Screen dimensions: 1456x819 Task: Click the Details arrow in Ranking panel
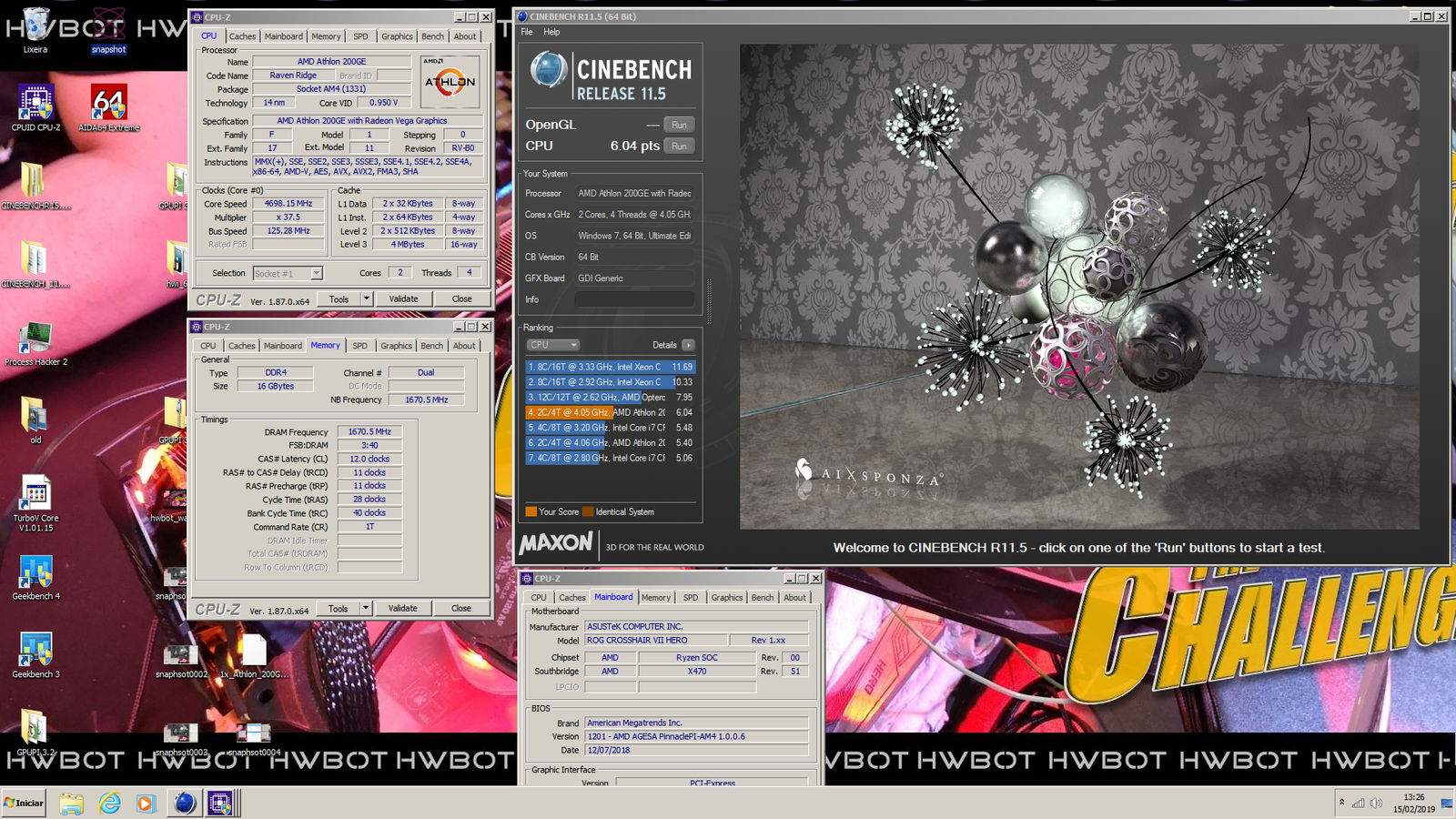pos(688,345)
